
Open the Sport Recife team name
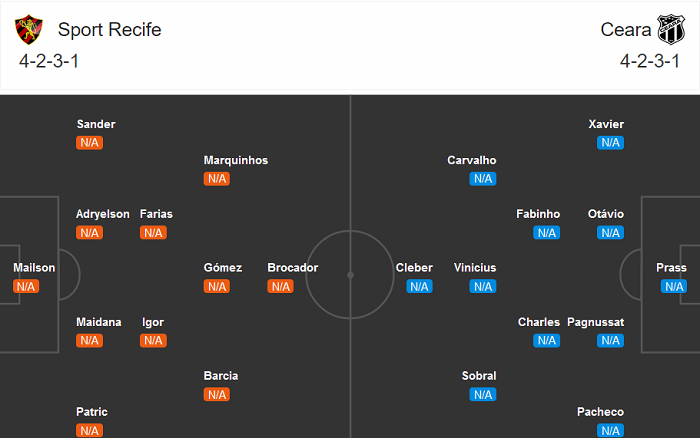coord(109,30)
